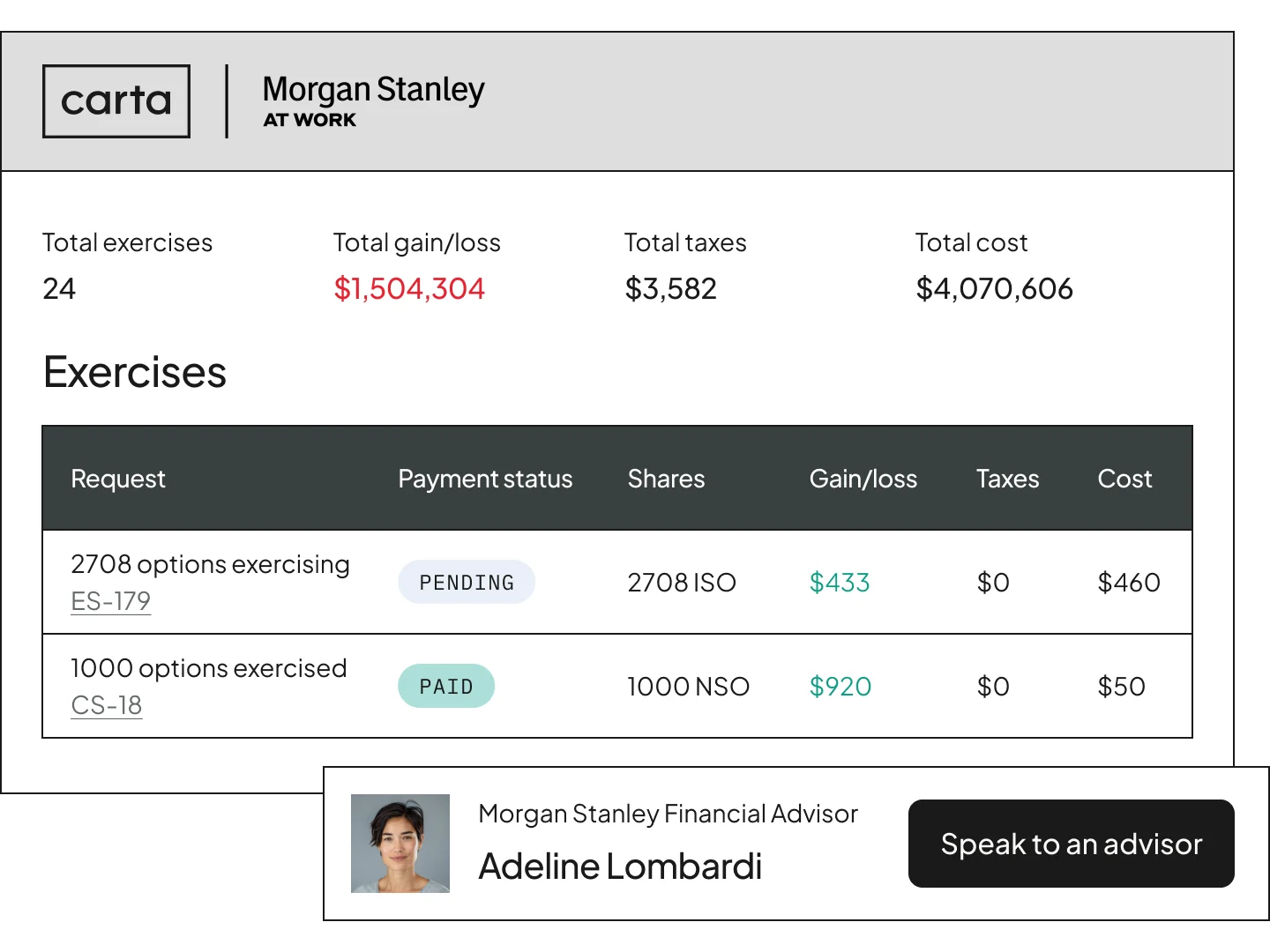Click the Shares column header
Screen dimensions: 1270x952
(x=667, y=479)
